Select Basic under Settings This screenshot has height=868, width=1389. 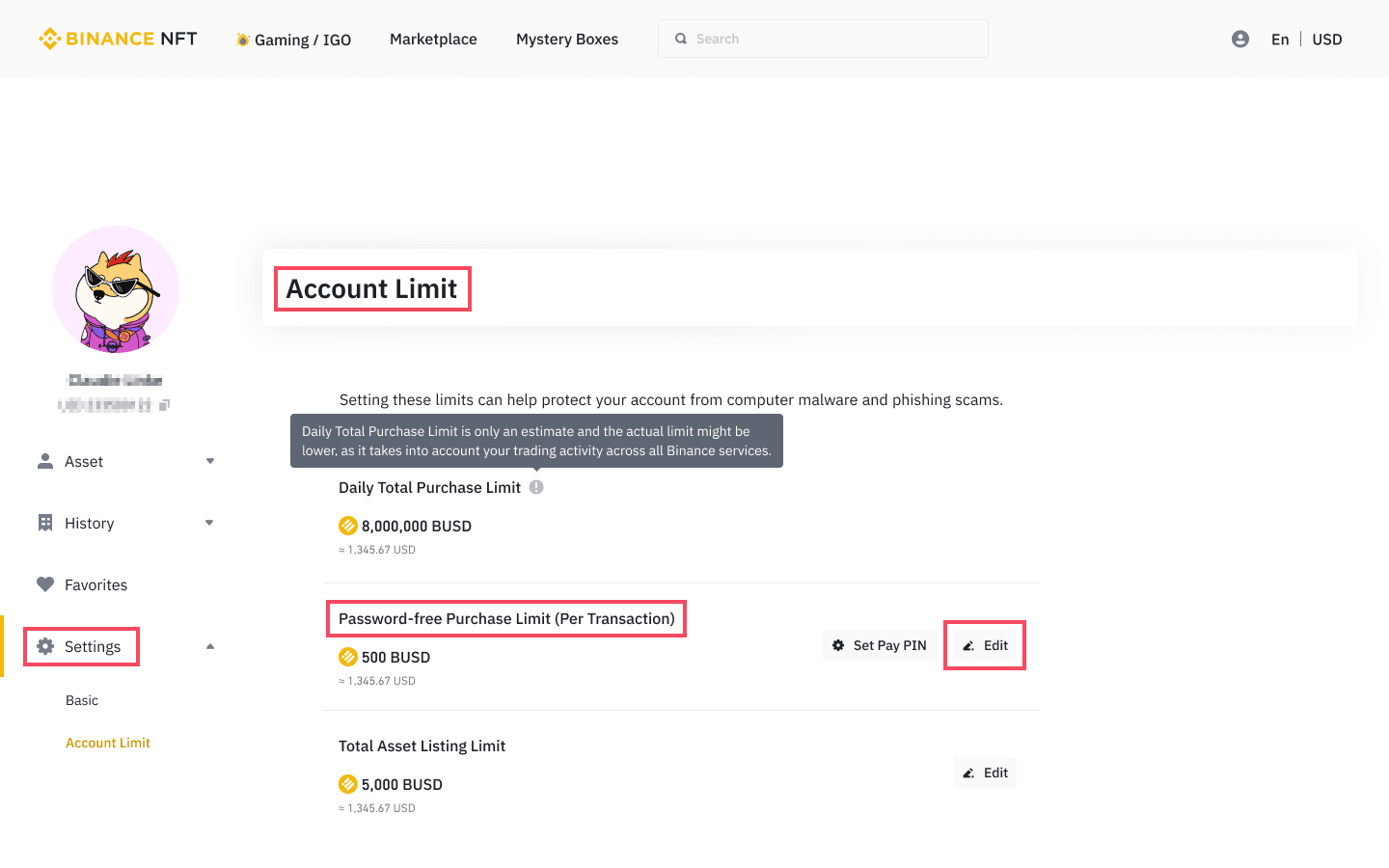coord(82,700)
